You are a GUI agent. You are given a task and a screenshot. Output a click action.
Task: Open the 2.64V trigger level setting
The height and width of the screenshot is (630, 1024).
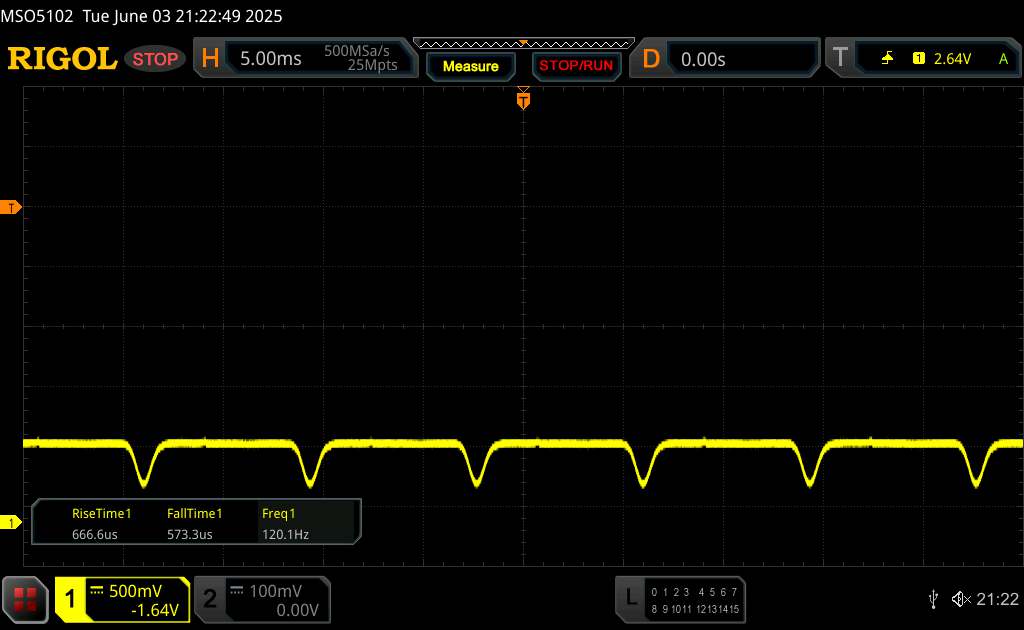pos(952,59)
